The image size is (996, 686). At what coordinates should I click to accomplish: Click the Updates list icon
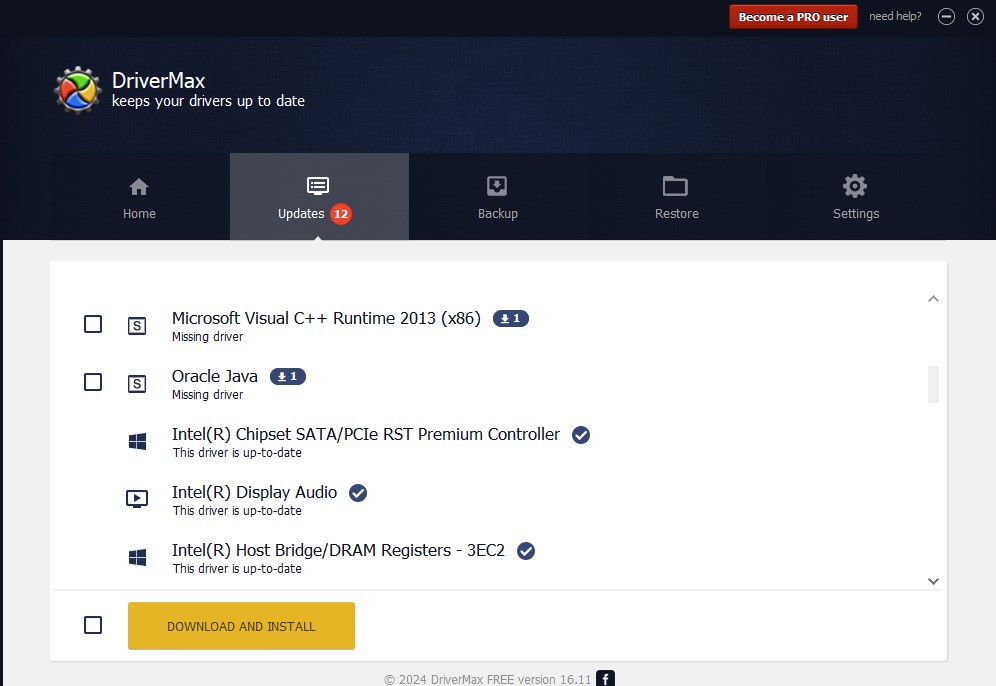click(318, 186)
